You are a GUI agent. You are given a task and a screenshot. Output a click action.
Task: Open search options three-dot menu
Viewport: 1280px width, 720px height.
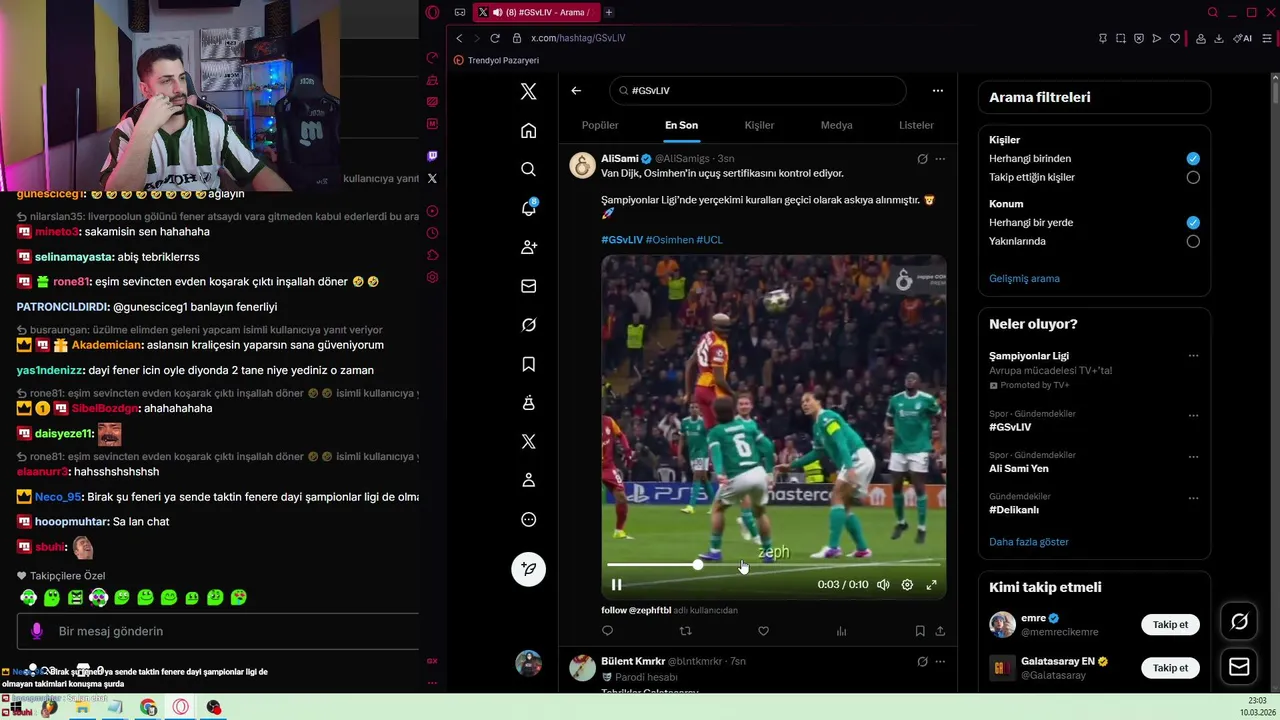(x=938, y=90)
